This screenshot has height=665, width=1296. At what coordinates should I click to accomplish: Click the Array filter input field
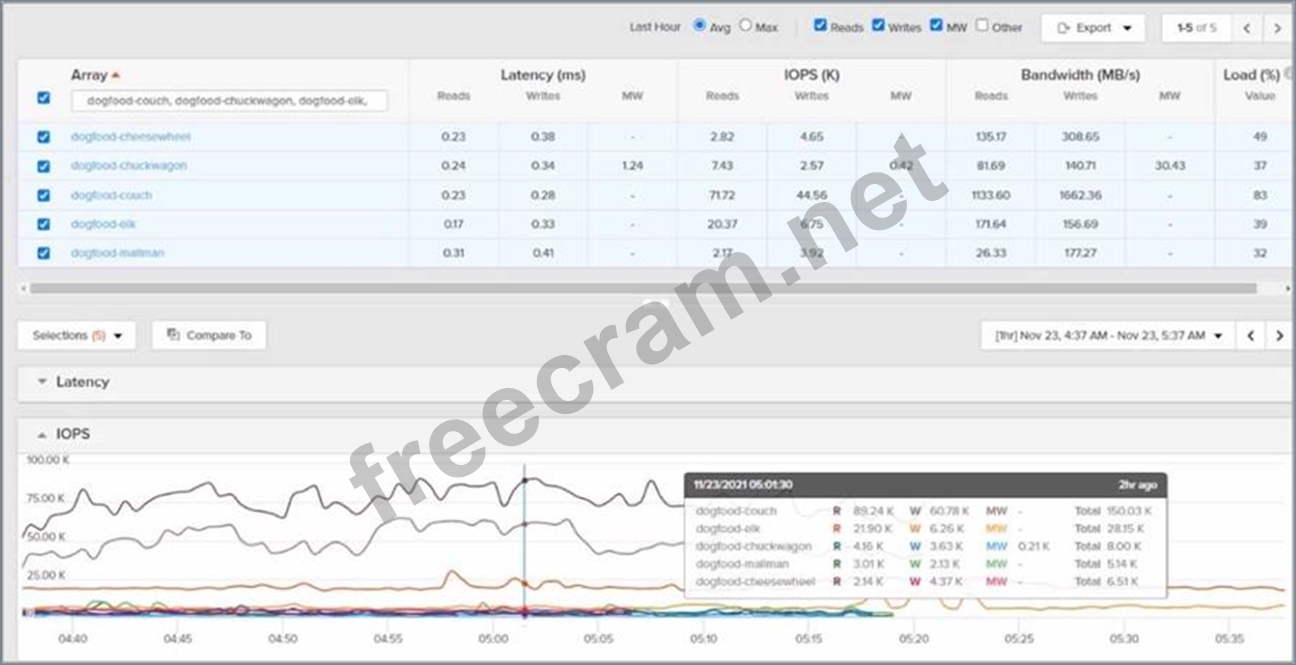229,101
